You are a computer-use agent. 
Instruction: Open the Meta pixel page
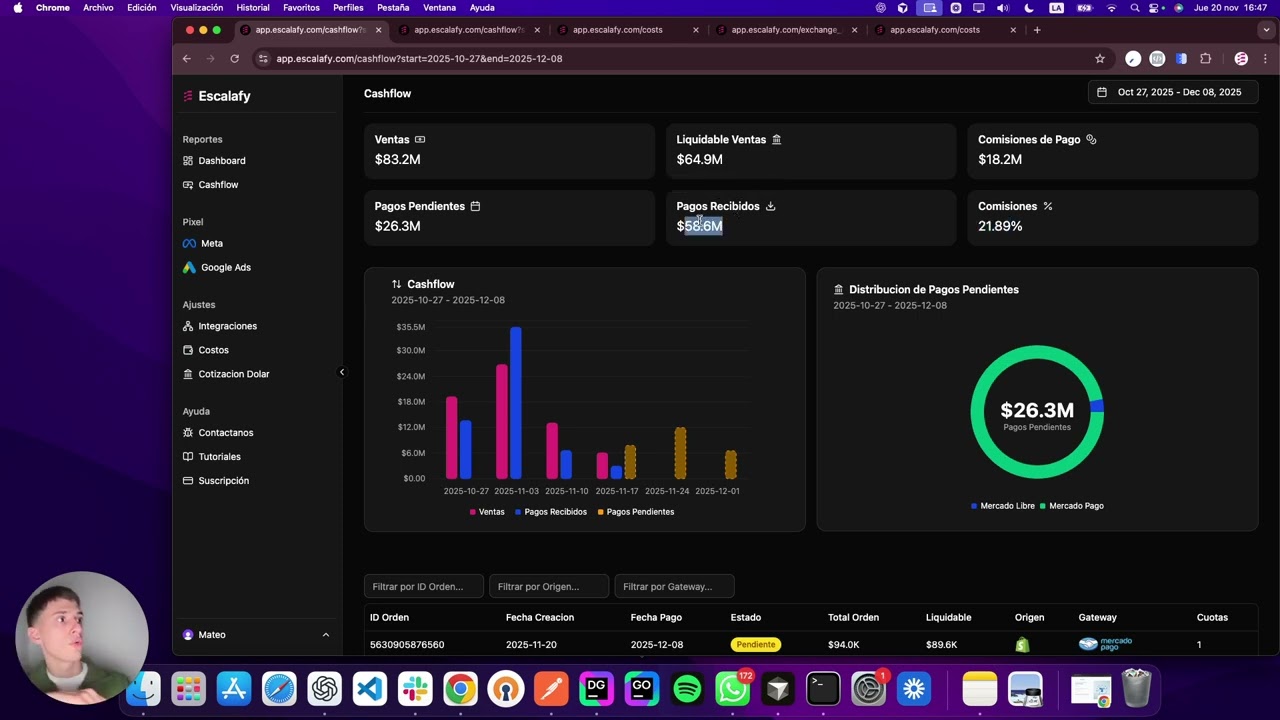(x=203, y=243)
